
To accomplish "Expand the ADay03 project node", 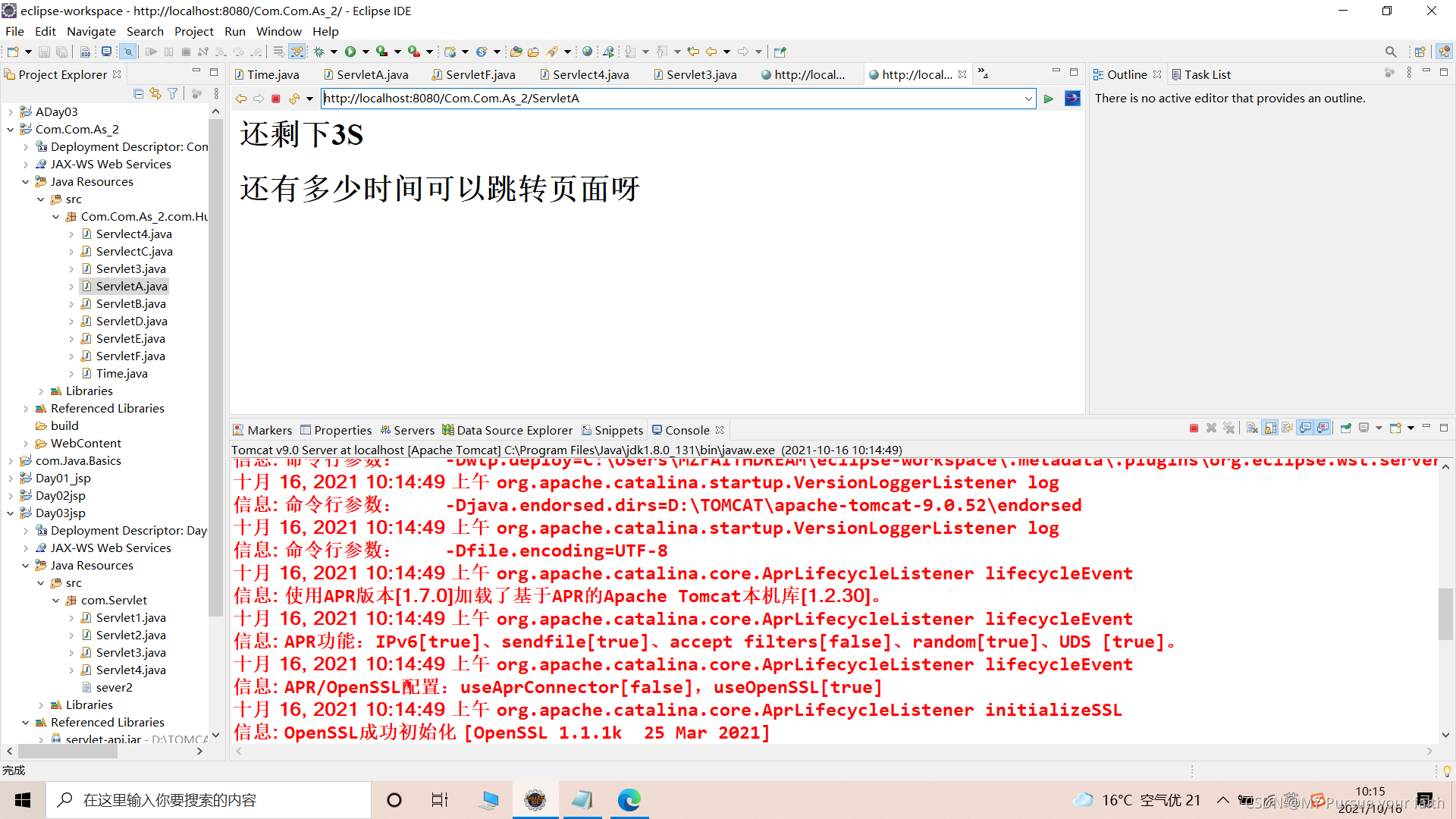I will [11, 112].
